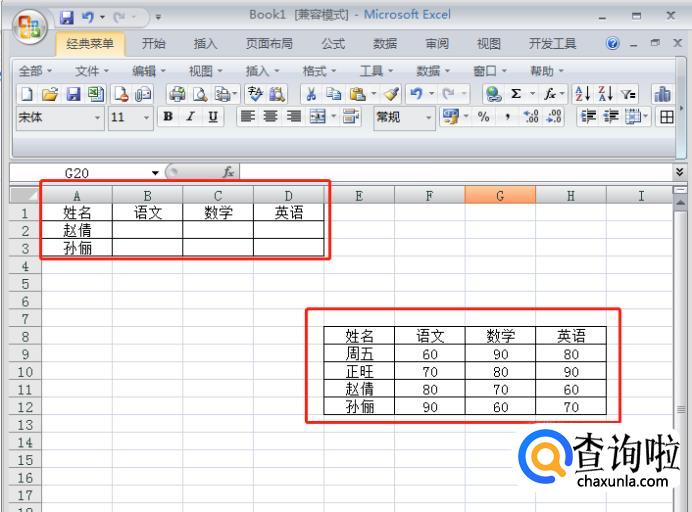Switch to the 开发工具 tab
The image size is (692, 512).
[x=553, y=43]
